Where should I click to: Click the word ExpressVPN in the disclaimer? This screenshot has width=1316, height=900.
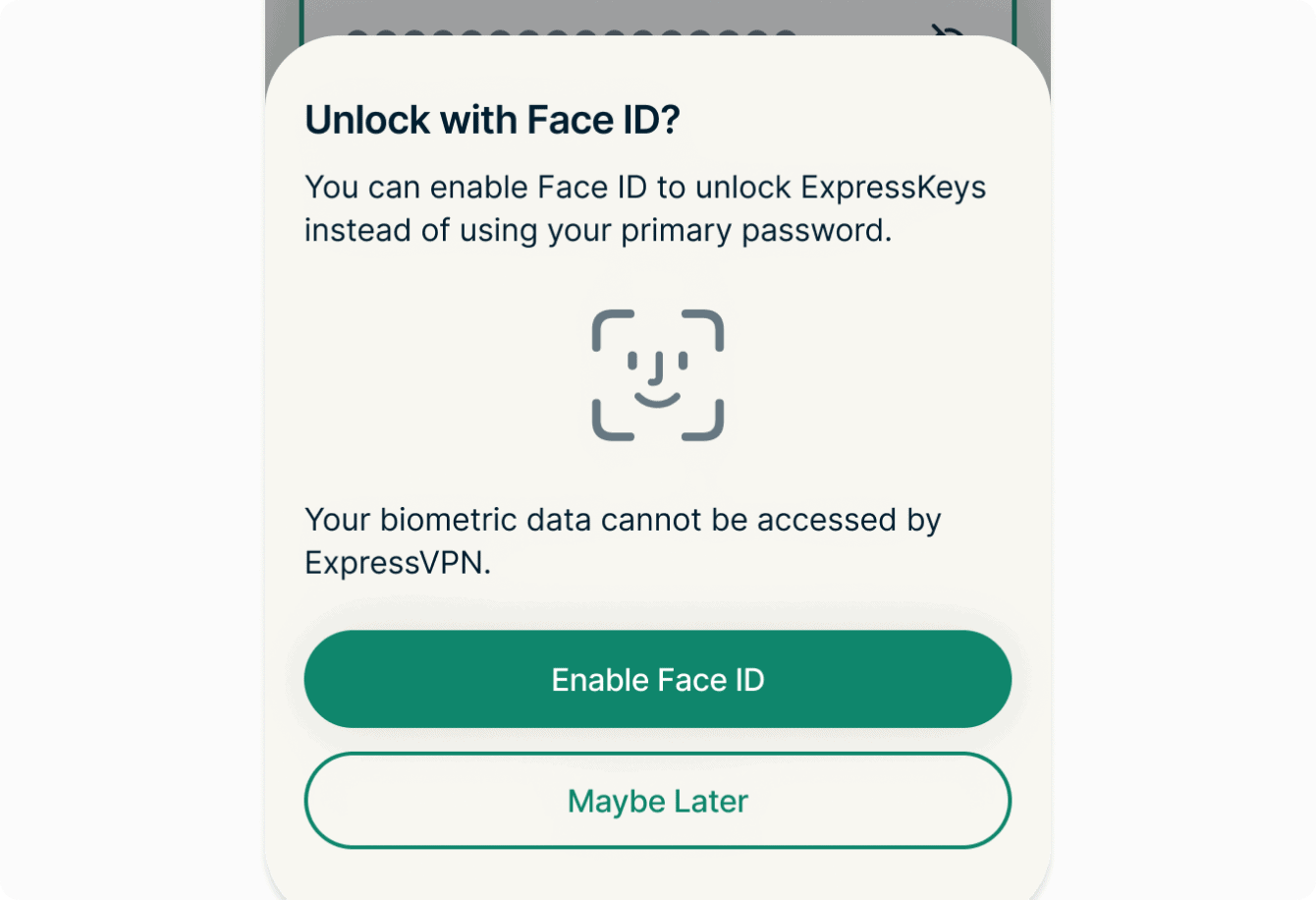396,563
